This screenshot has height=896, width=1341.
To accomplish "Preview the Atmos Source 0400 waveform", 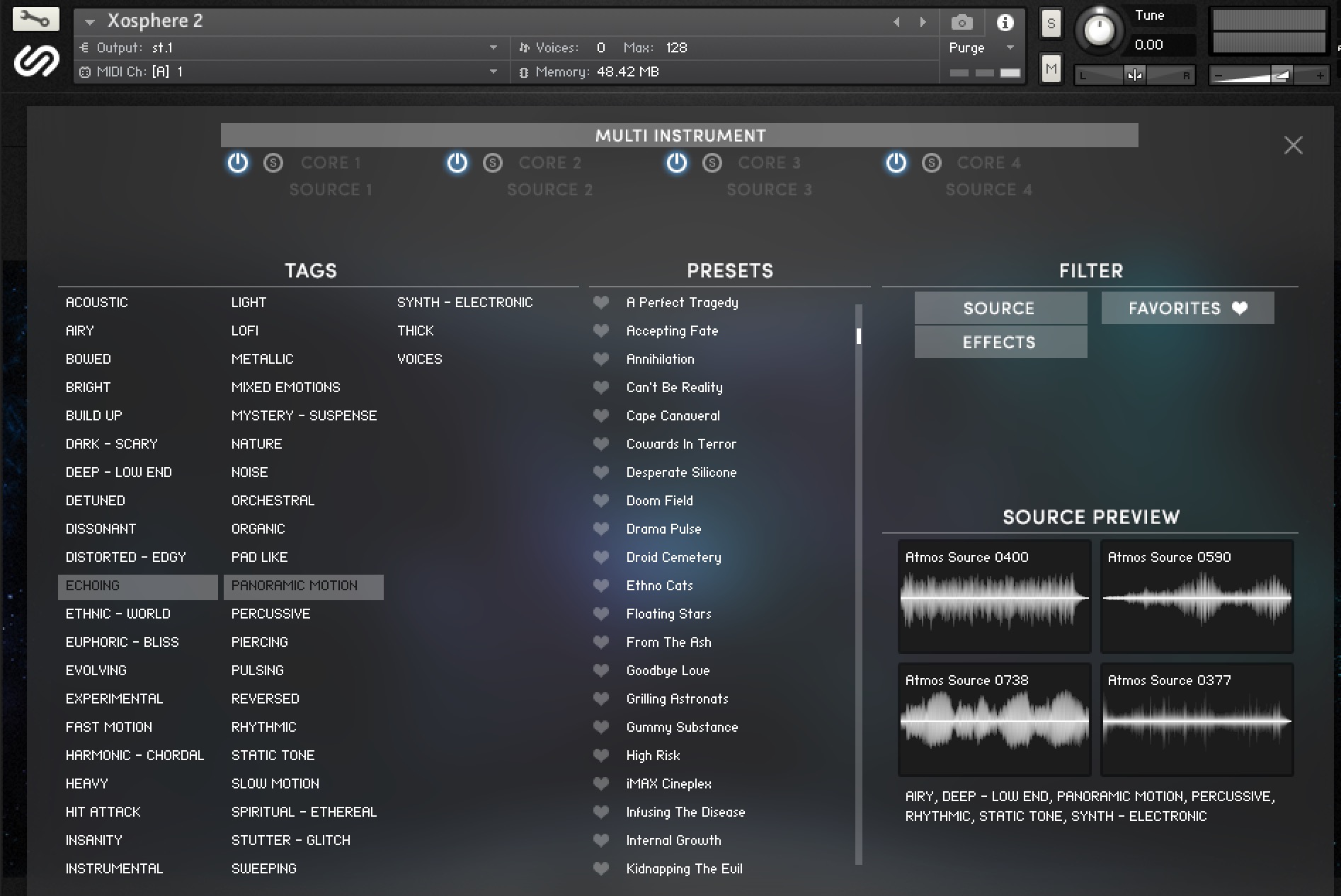I will [x=994, y=597].
